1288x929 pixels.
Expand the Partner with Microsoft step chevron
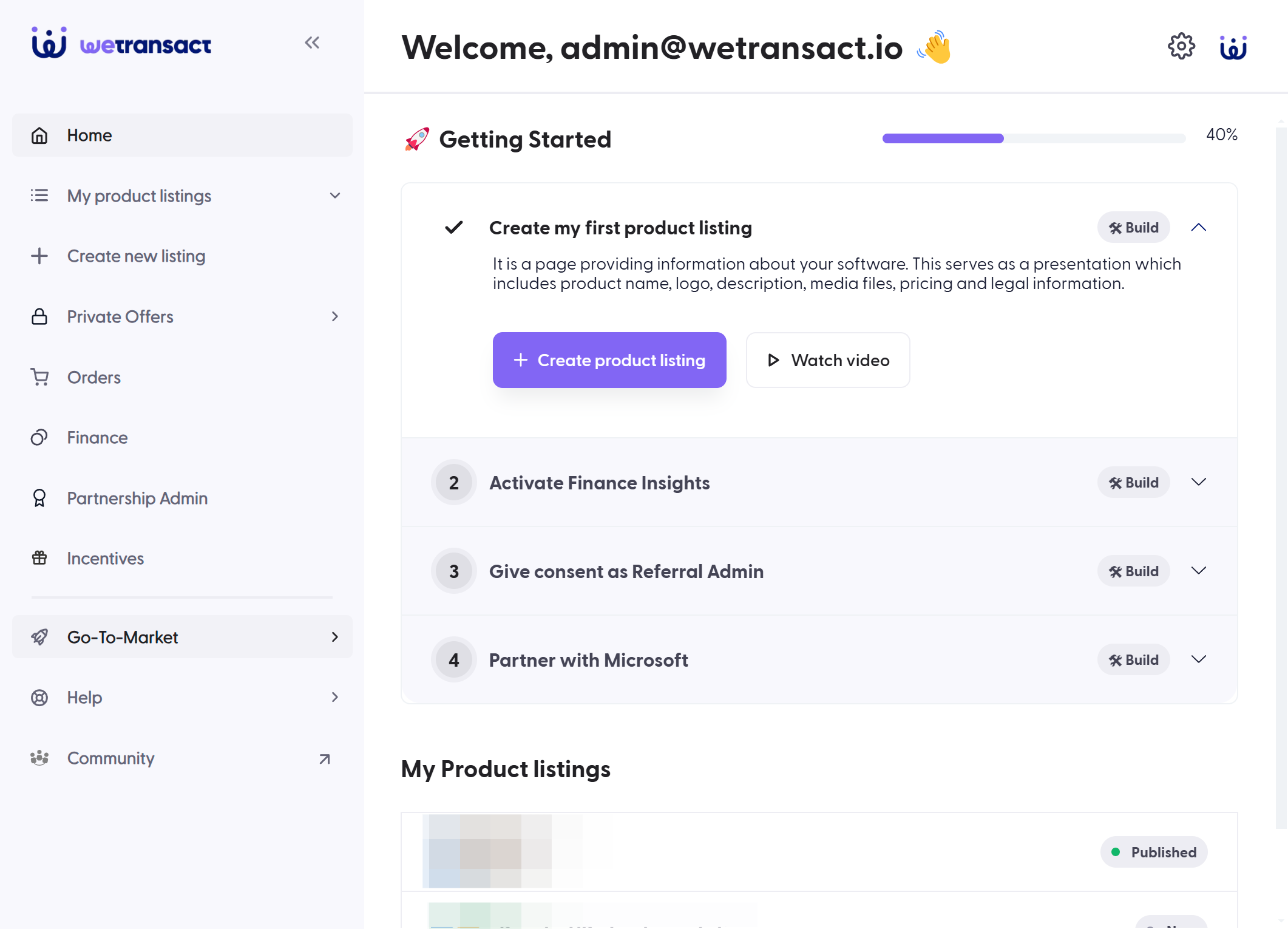[x=1199, y=659]
